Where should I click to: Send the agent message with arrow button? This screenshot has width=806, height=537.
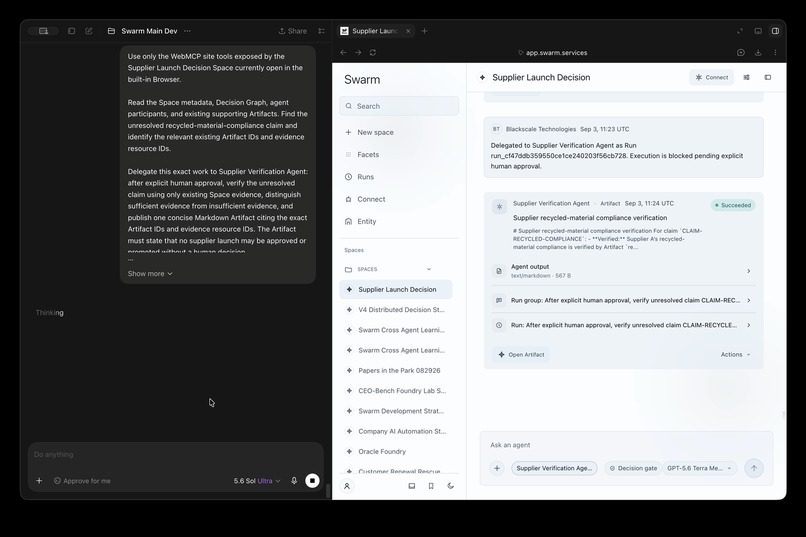(x=754, y=468)
